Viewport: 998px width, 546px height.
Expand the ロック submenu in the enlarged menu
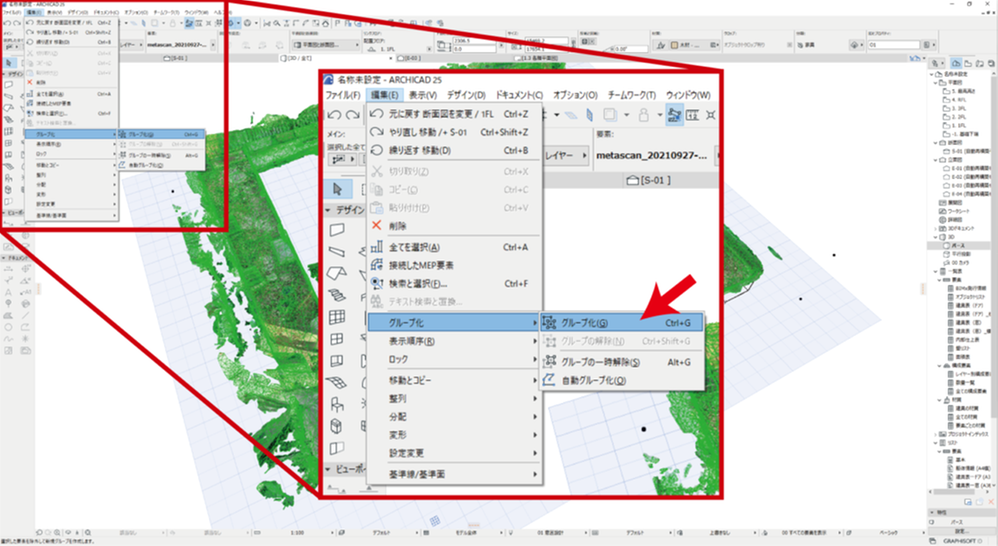pos(454,360)
